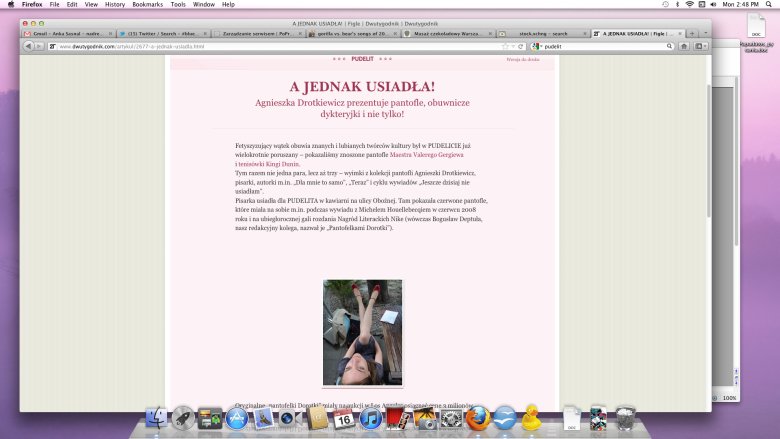
Task: Open volume control in menu bar
Action: (x=713, y=4)
